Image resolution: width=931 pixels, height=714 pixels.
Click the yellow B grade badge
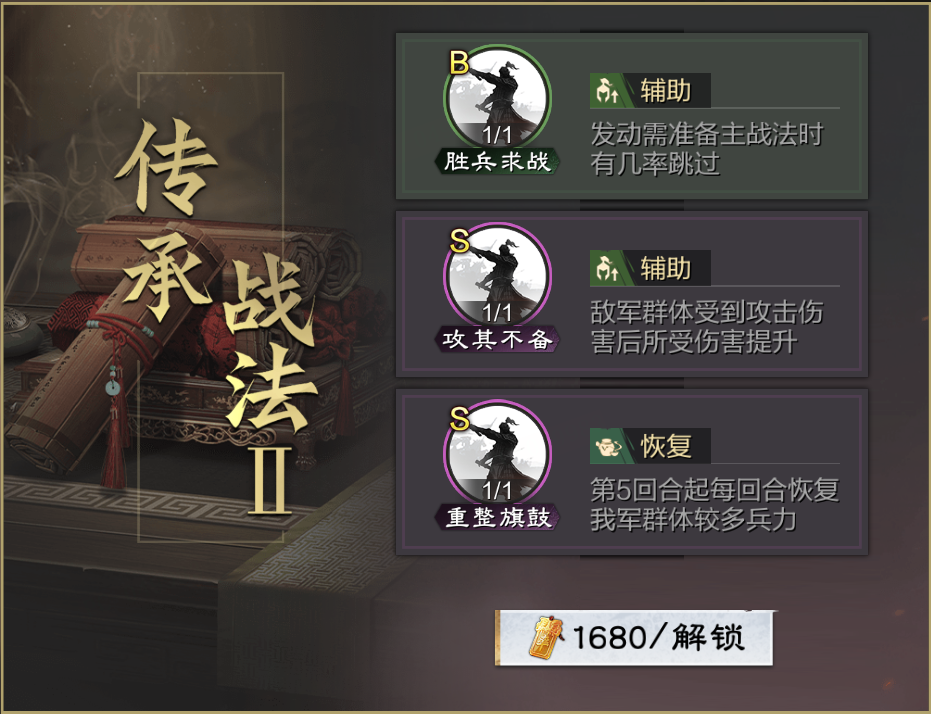coord(459,62)
